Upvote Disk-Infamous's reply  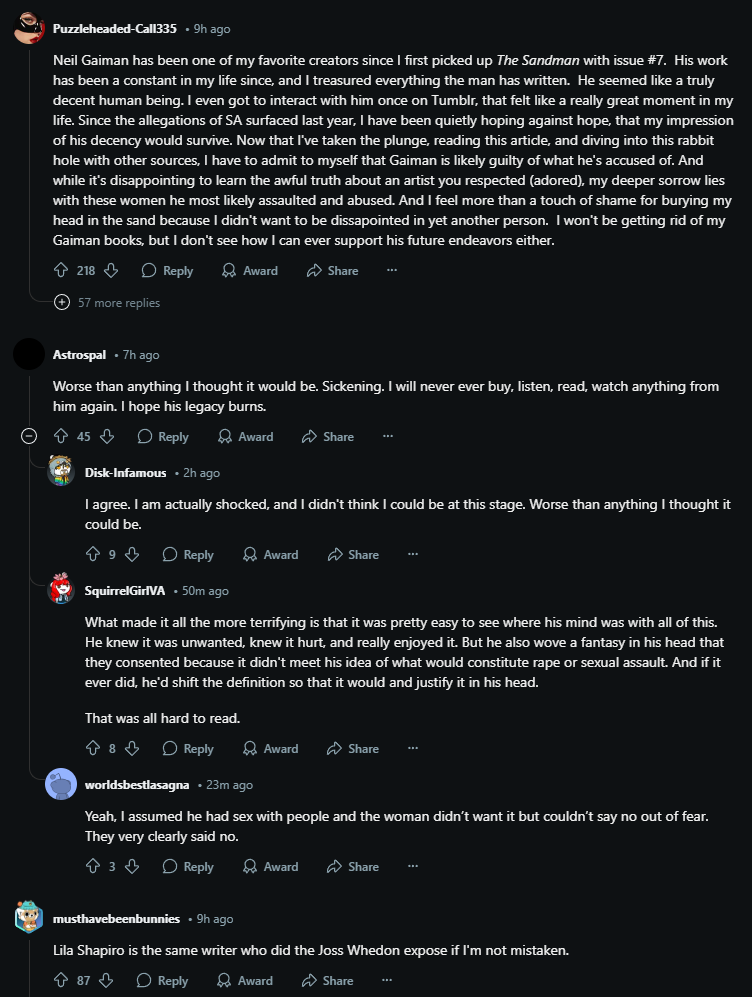[x=93, y=554]
